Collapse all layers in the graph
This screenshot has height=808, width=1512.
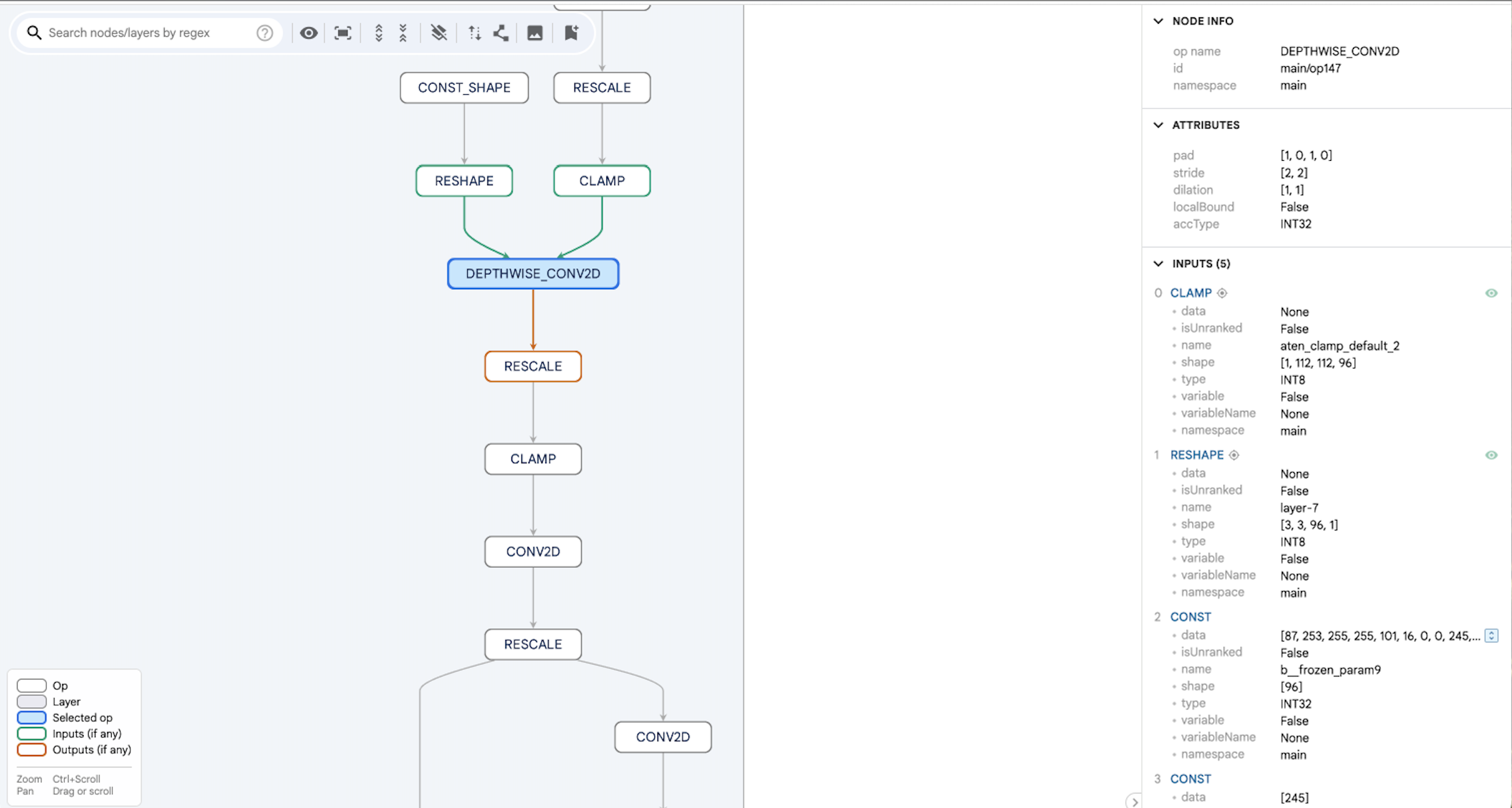pyautogui.click(x=404, y=32)
